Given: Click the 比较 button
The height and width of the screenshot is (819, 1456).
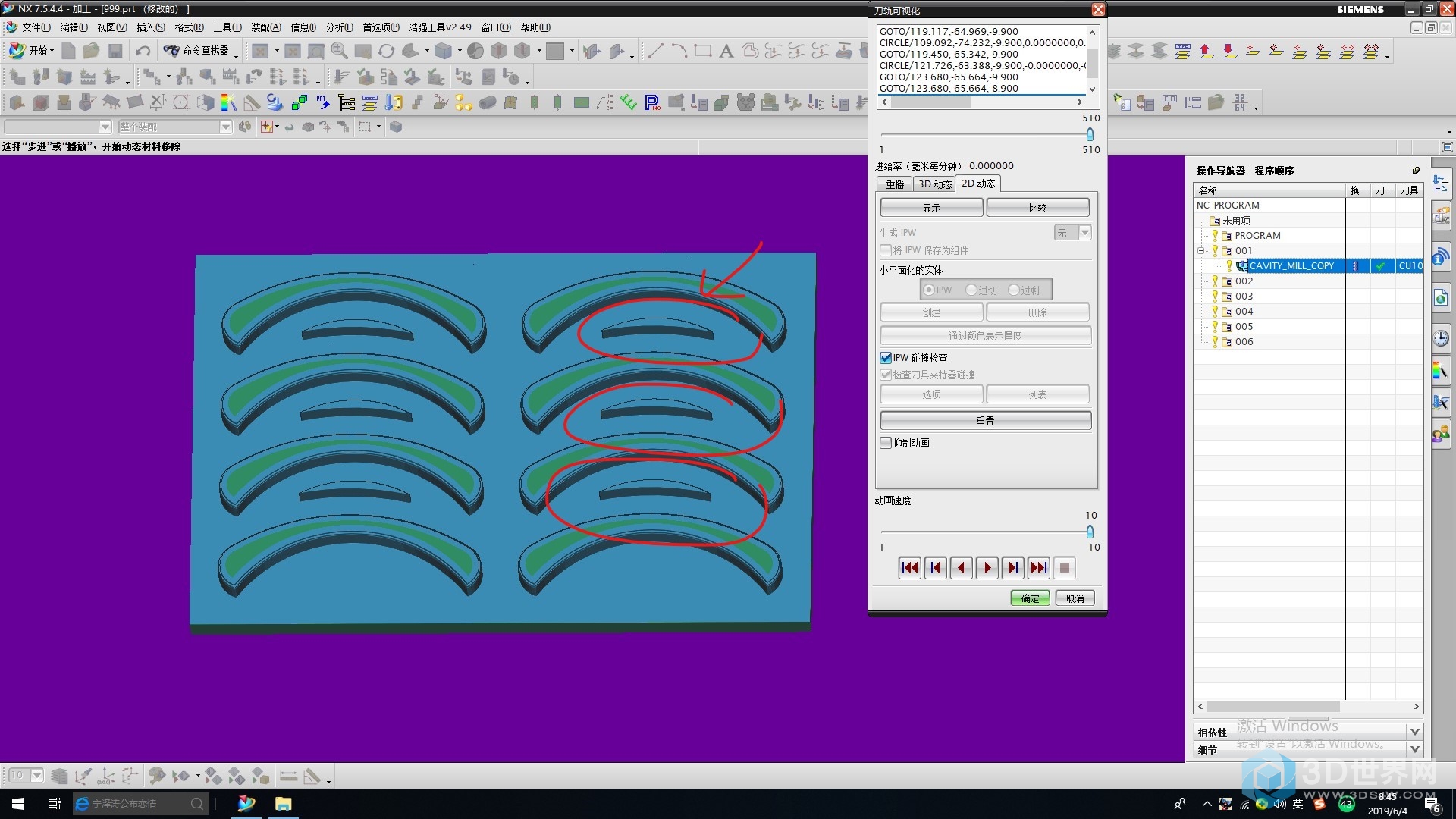Looking at the screenshot, I should coord(1037,208).
